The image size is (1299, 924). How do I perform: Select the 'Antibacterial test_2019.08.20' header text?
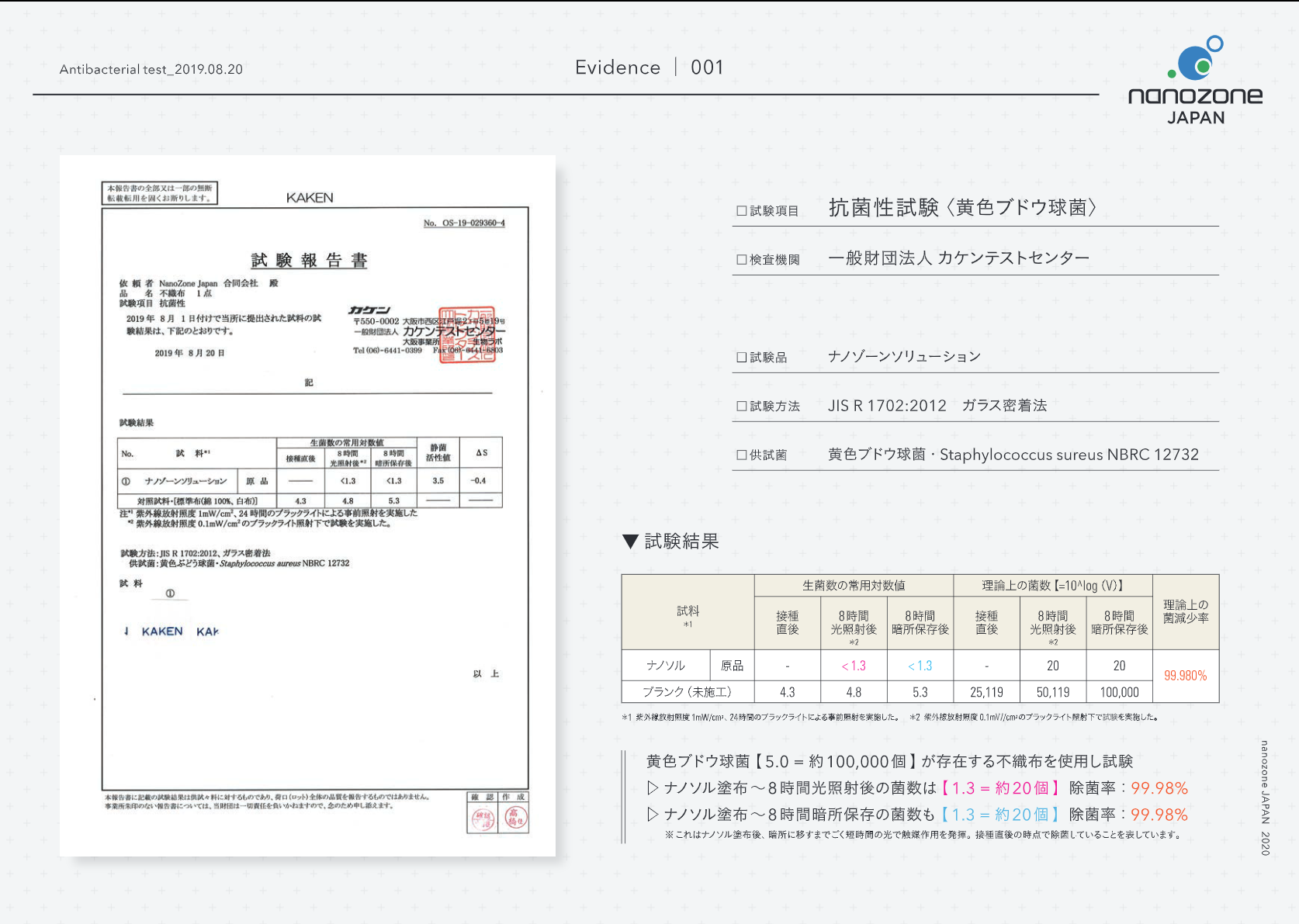151,69
